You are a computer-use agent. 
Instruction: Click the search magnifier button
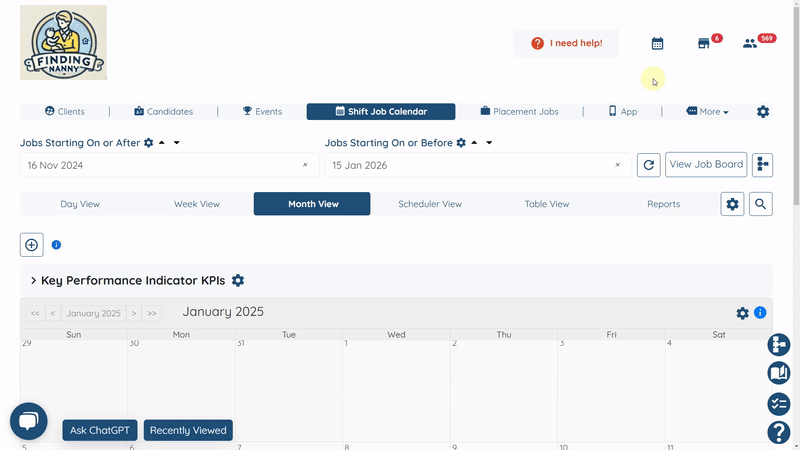point(760,204)
